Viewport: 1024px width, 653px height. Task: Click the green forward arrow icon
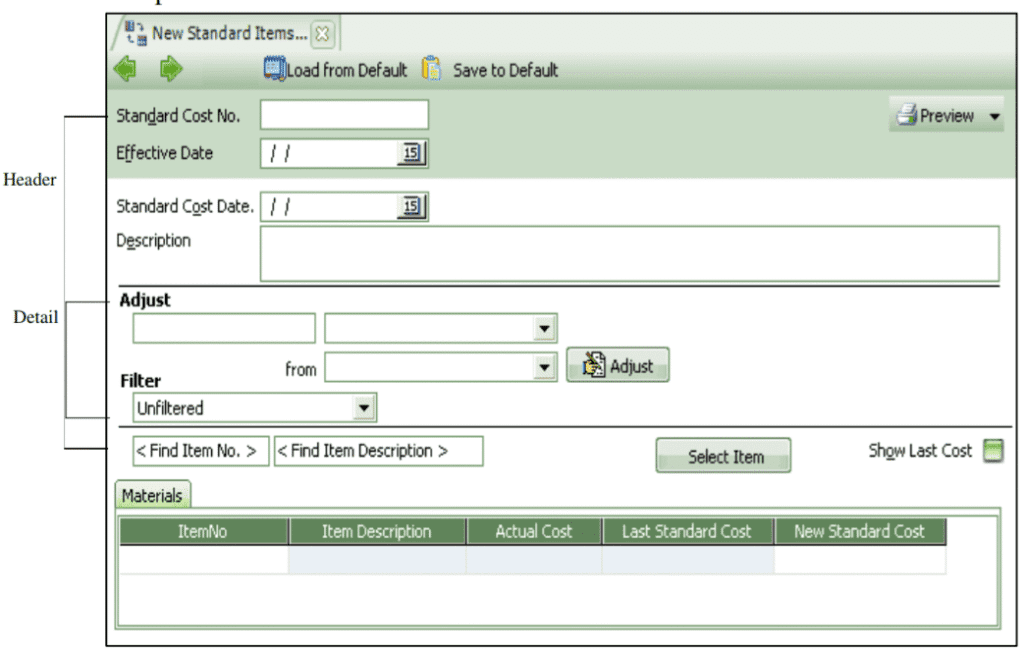171,70
